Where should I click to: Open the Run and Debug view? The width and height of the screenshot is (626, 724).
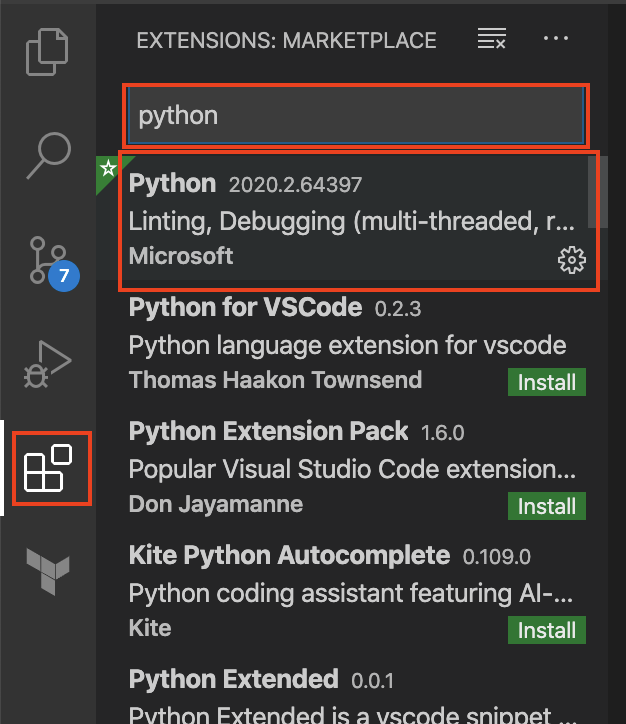point(48,364)
